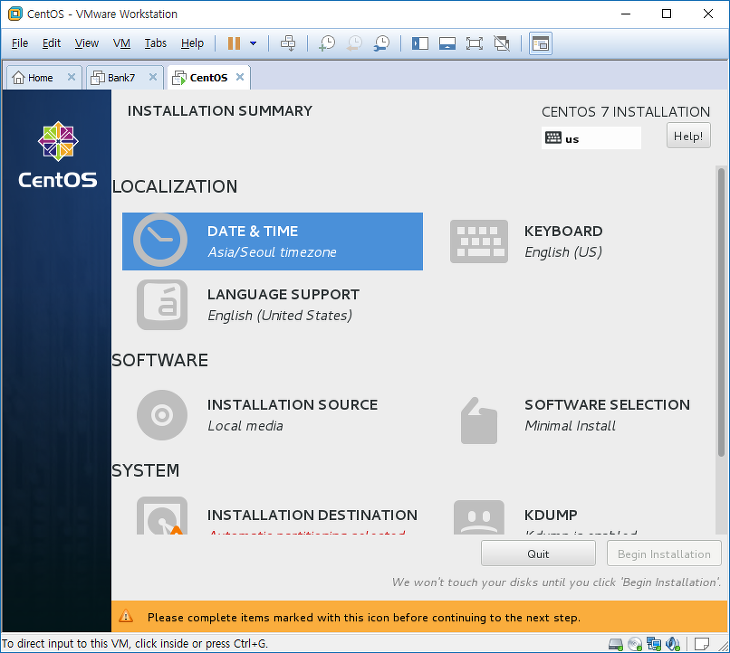Toggle the library sidebar view

point(420,43)
